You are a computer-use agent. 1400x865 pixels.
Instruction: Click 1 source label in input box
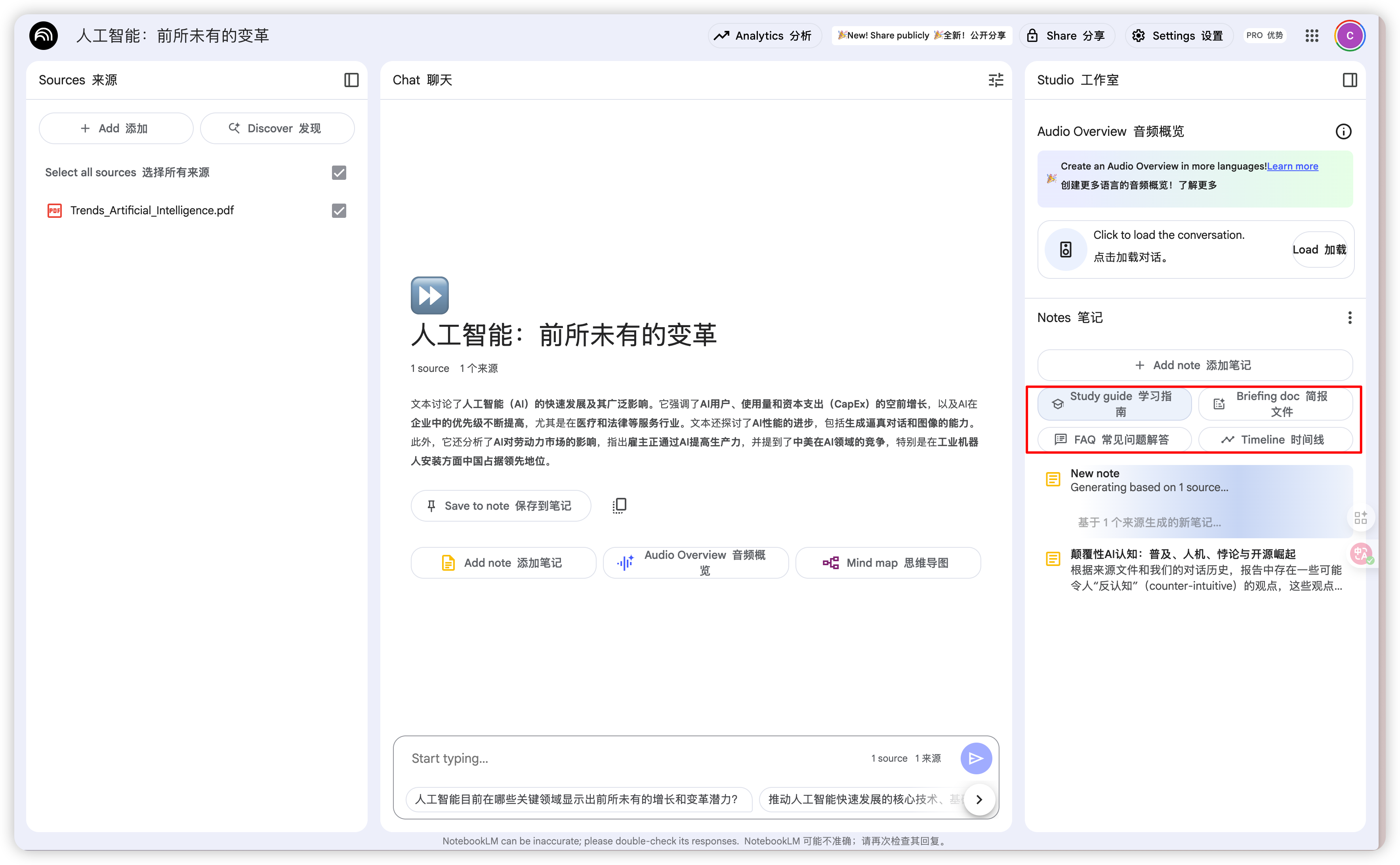[x=906, y=758]
